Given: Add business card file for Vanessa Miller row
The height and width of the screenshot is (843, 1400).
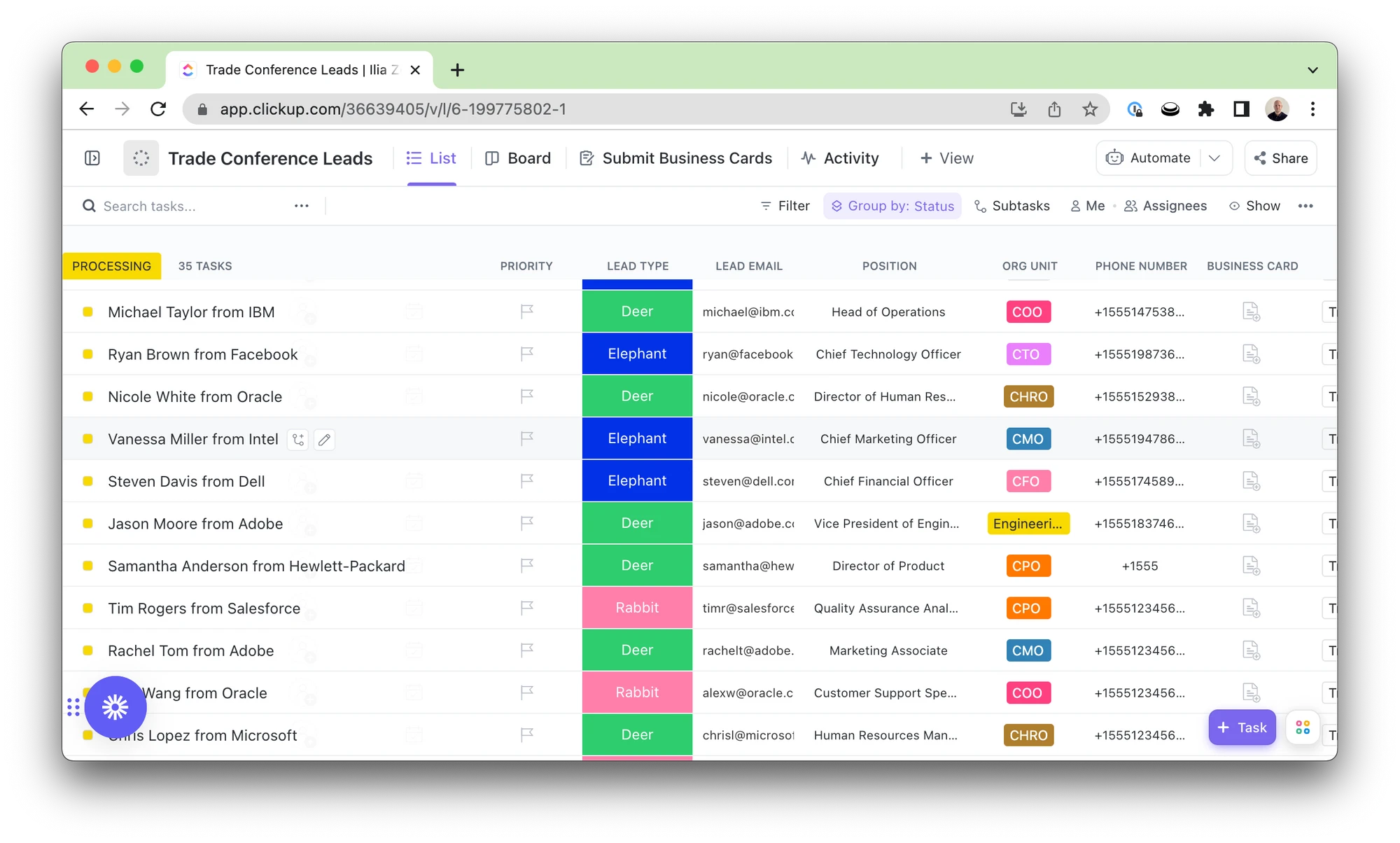Looking at the screenshot, I should (1252, 439).
